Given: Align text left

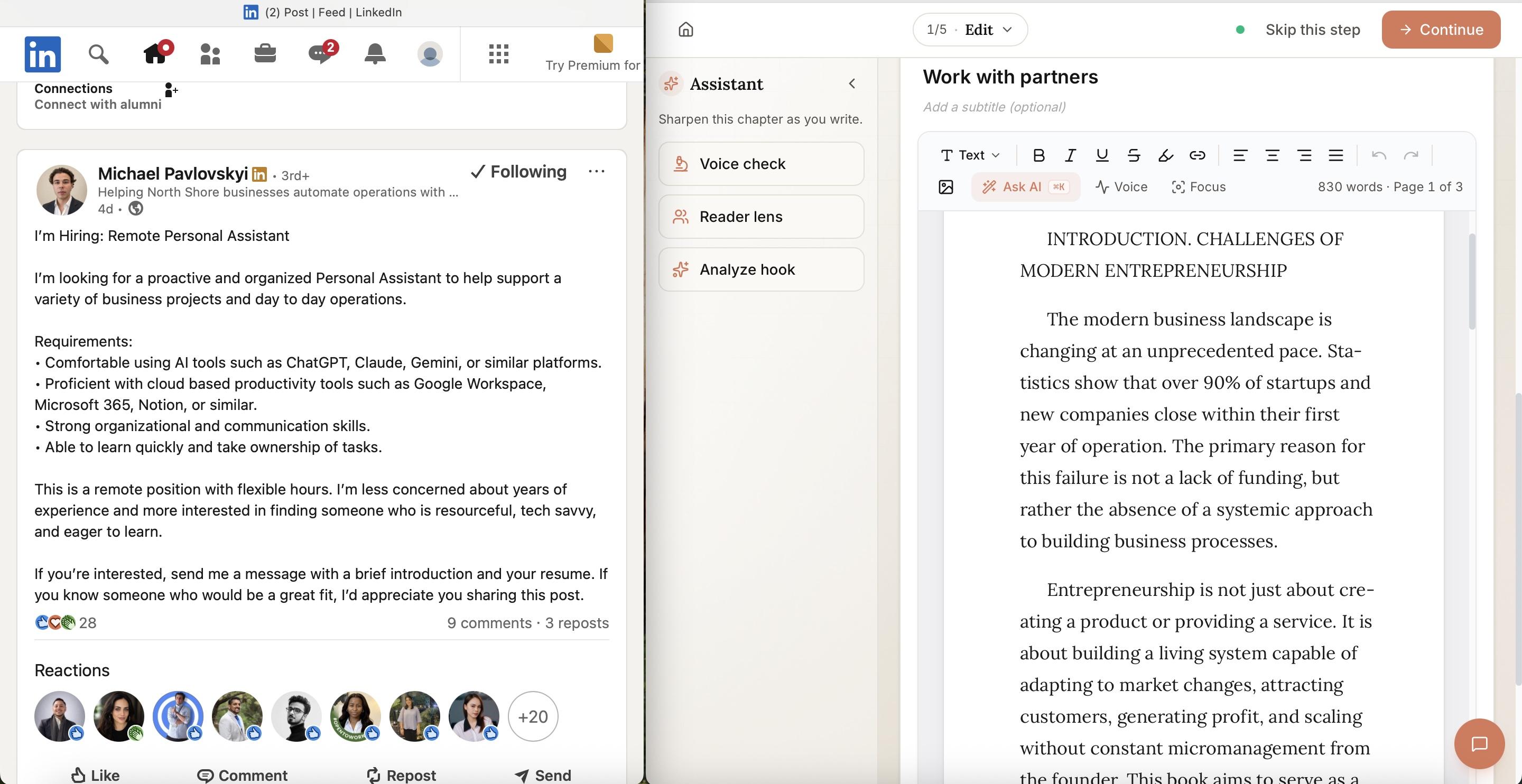Looking at the screenshot, I should [x=1240, y=155].
